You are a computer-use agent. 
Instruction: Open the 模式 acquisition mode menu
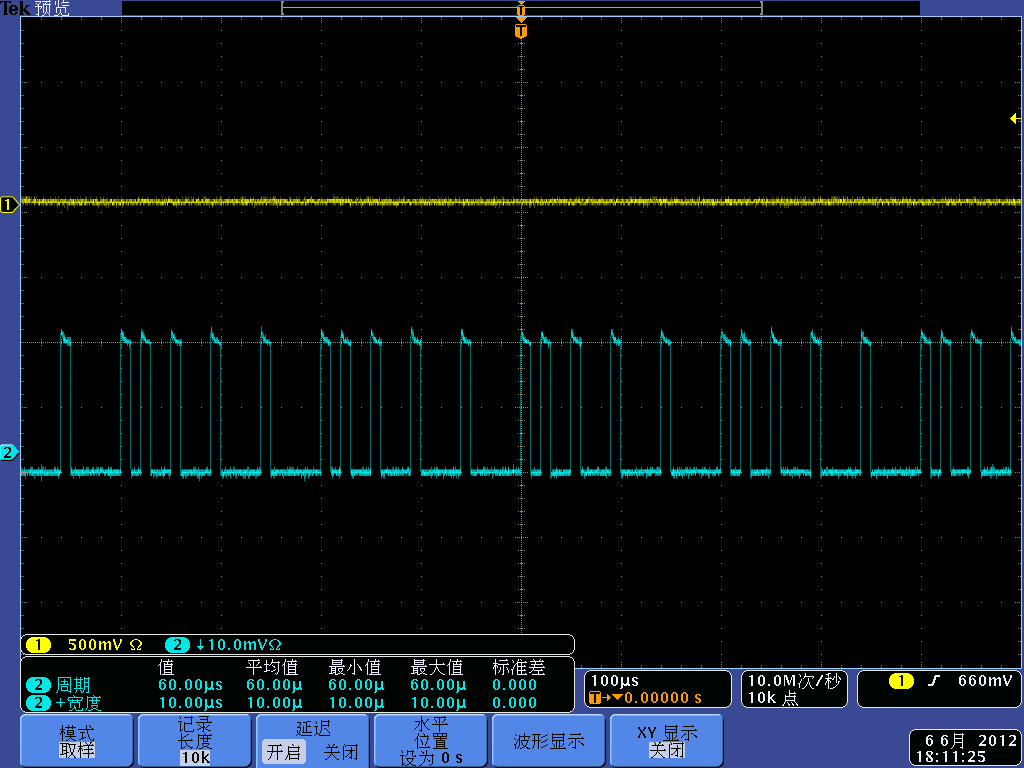[x=77, y=741]
